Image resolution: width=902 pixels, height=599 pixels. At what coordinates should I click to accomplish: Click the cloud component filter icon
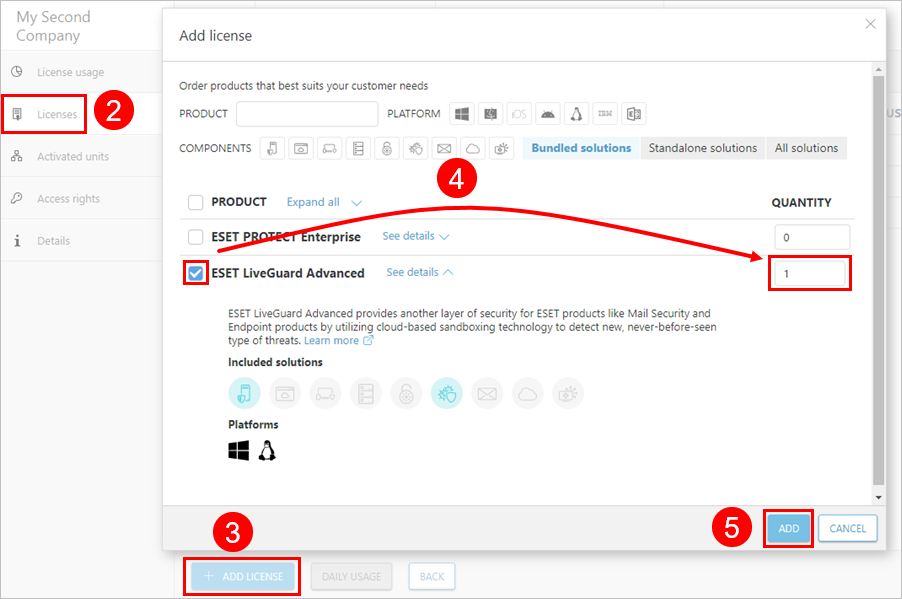click(x=472, y=148)
